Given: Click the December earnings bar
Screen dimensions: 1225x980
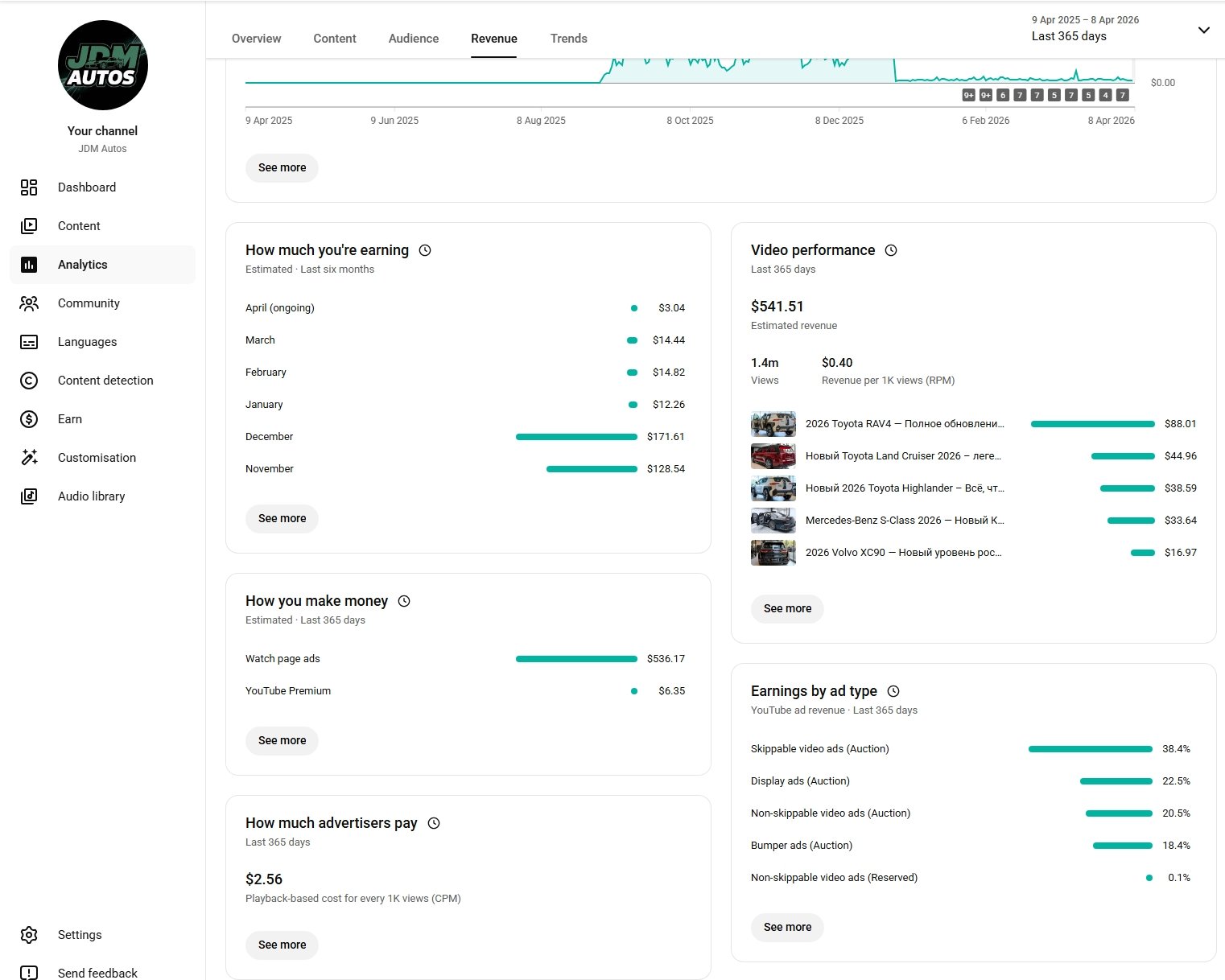Looking at the screenshot, I should click(x=576, y=437).
